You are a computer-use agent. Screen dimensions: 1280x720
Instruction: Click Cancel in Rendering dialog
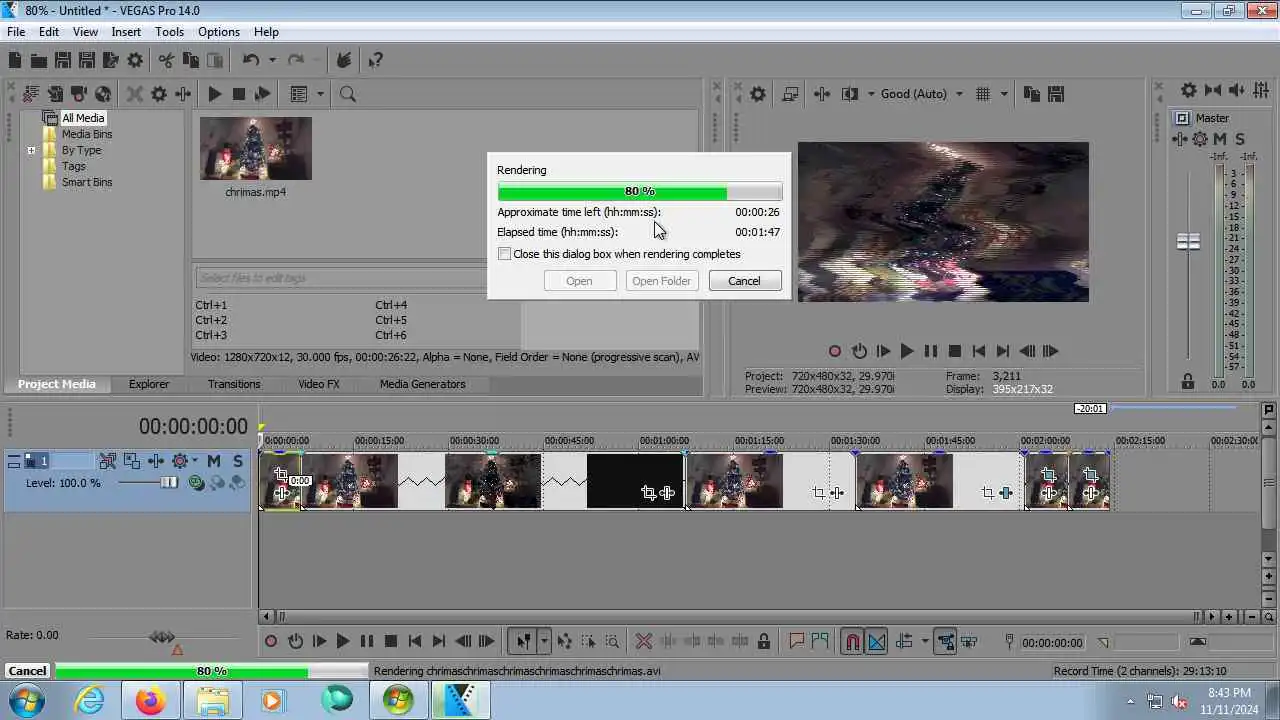(x=744, y=281)
